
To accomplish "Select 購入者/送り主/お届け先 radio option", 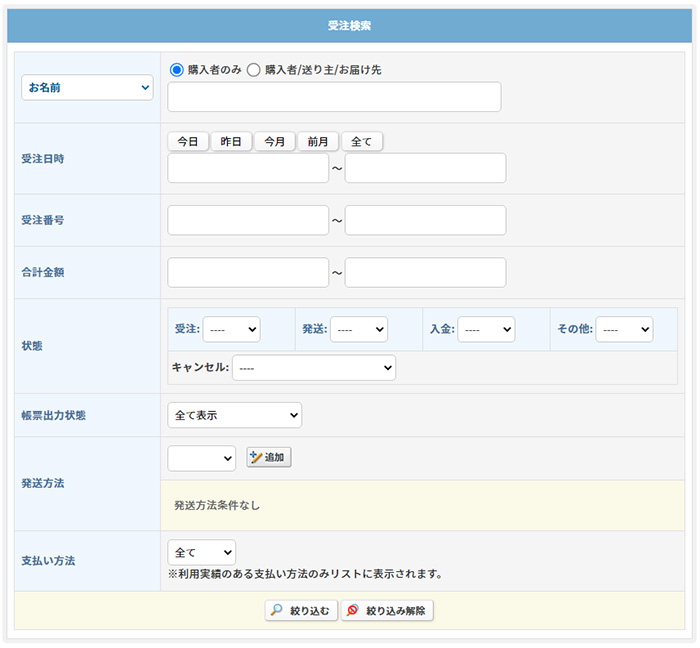I will [x=253, y=70].
